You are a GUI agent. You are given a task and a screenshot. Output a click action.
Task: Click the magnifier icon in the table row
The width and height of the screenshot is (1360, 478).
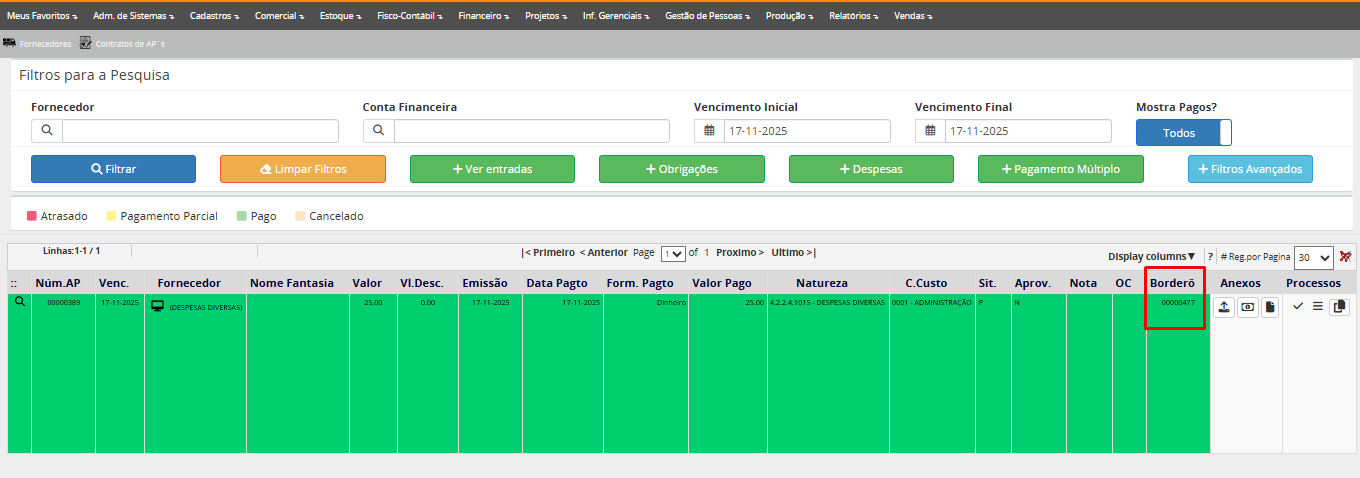click(x=19, y=302)
